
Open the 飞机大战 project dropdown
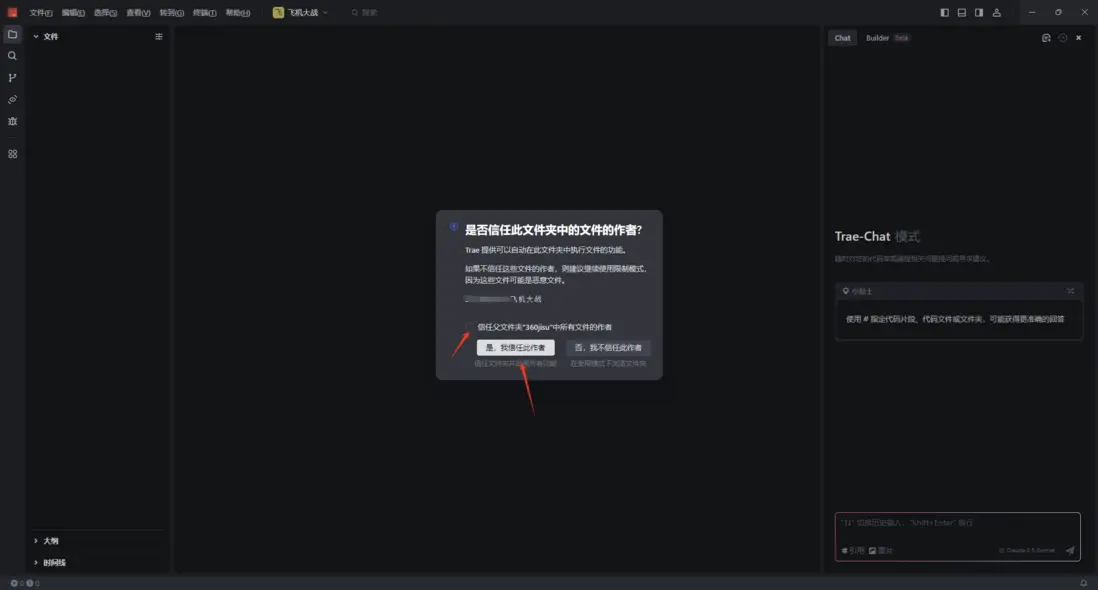tap(300, 13)
